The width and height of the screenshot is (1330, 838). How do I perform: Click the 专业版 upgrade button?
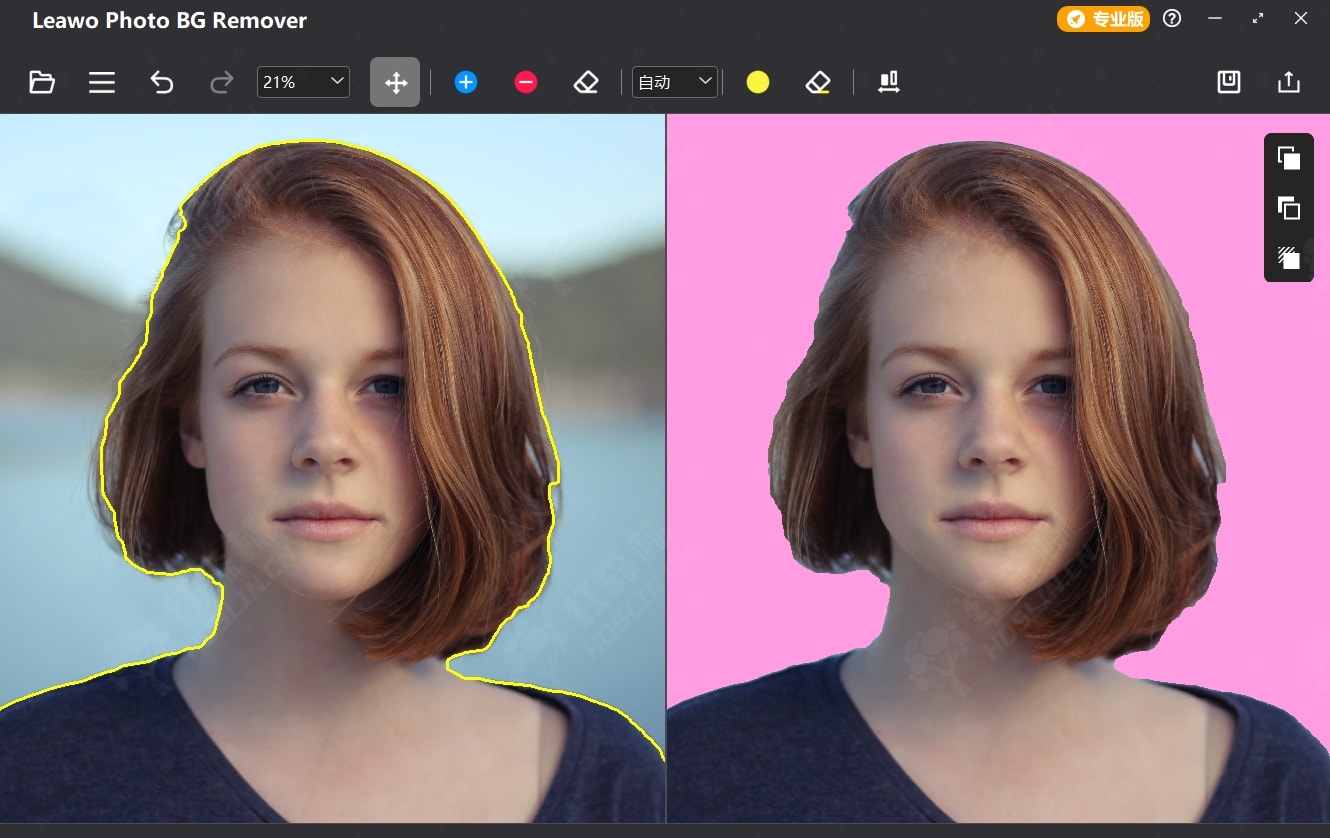pyautogui.click(x=1103, y=19)
